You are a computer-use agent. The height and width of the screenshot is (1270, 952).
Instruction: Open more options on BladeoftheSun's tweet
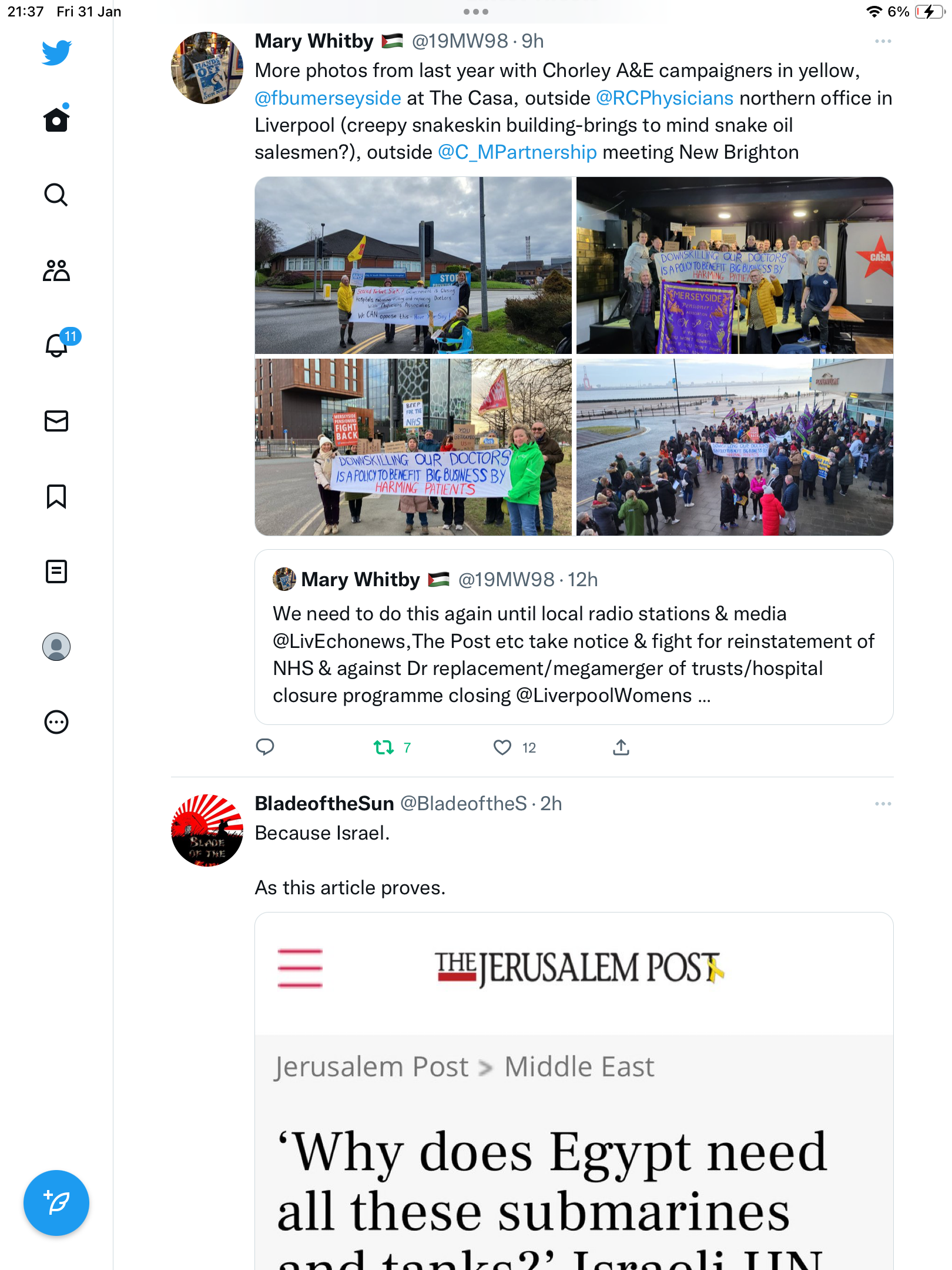(883, 804)
